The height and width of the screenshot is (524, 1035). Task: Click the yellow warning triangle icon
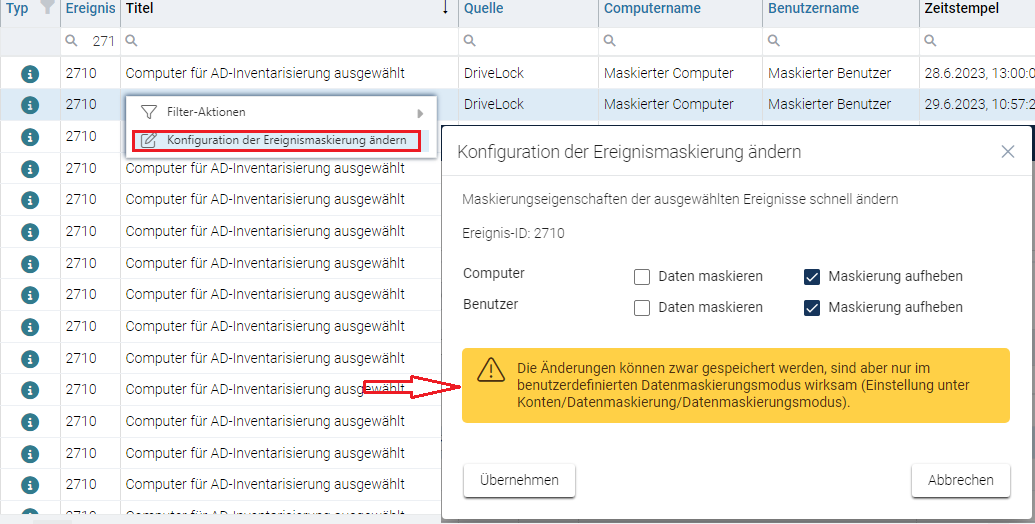point(491,370)
